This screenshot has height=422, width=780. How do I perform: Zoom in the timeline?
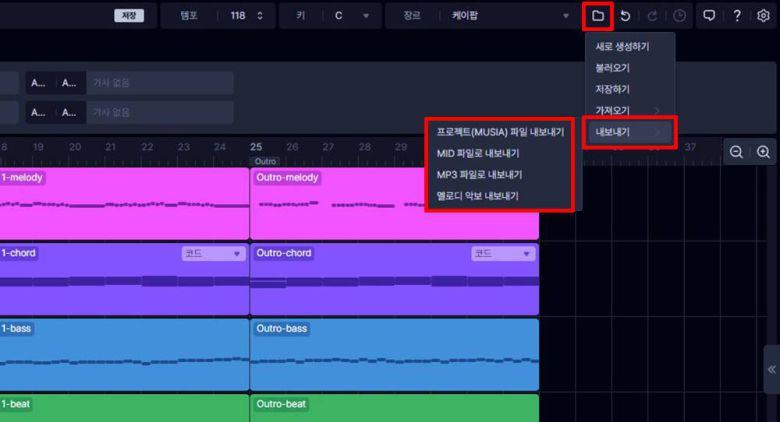[x=763, y=152]
